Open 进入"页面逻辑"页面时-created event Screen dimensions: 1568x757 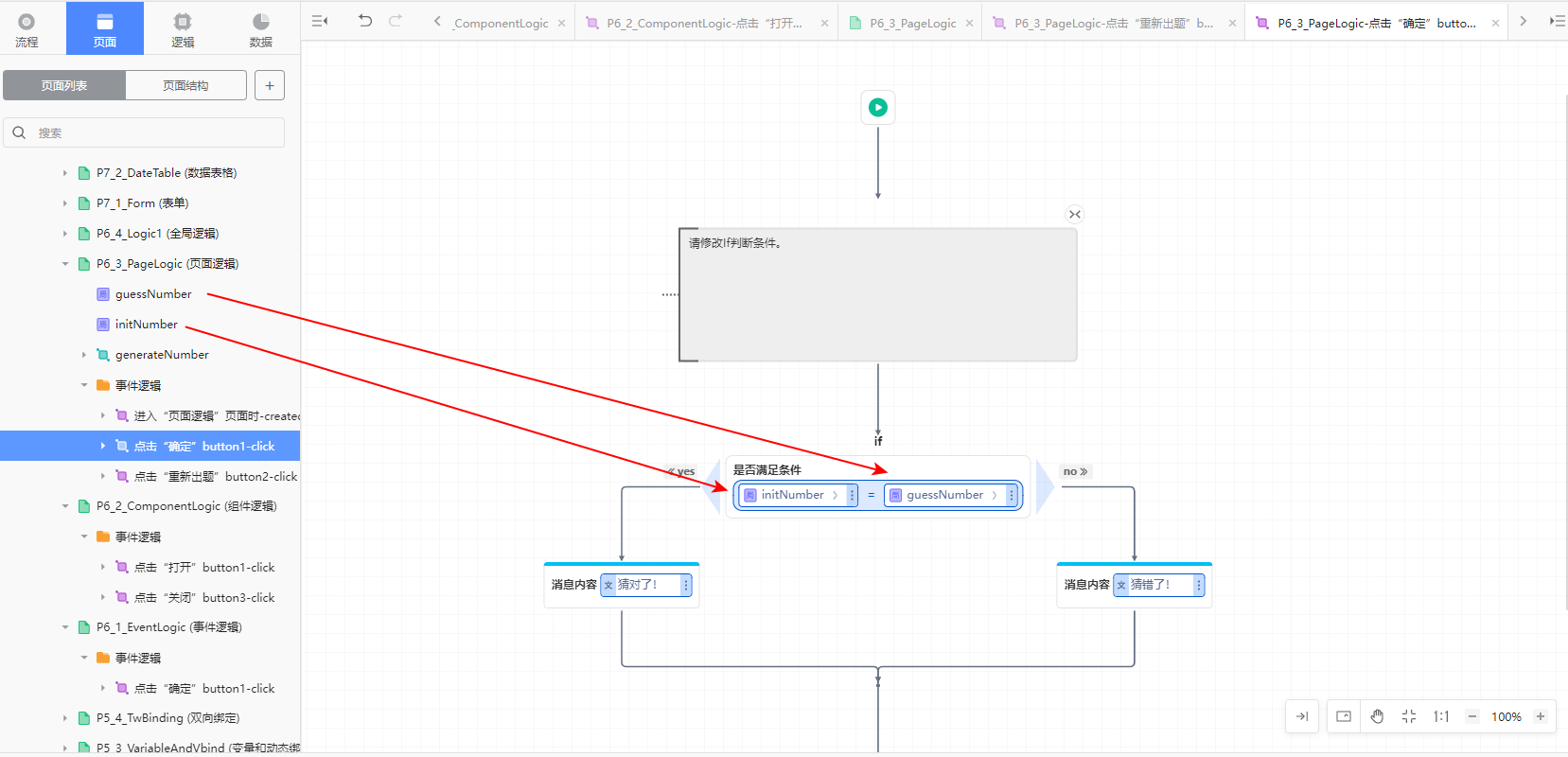point(217,415)
